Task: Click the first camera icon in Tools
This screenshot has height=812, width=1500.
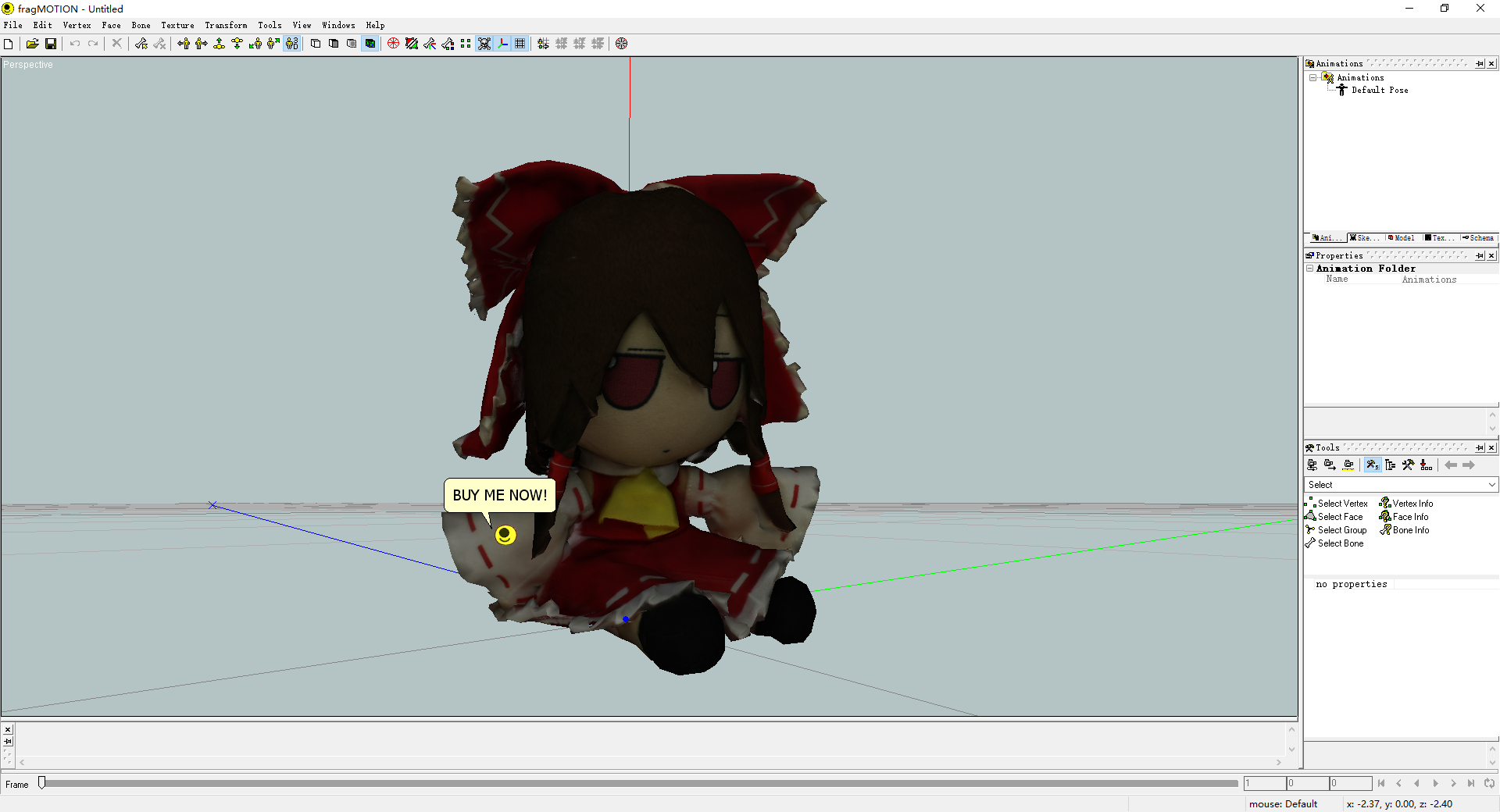Action: tap(1312, 465)
